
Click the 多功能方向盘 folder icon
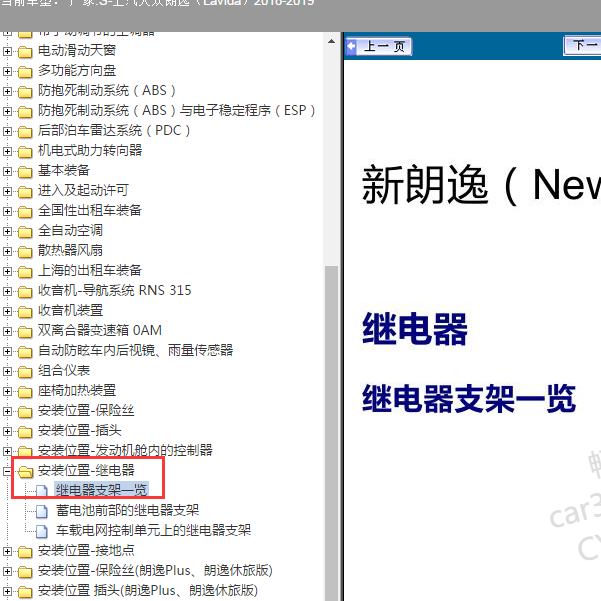(x=25, y=71)
